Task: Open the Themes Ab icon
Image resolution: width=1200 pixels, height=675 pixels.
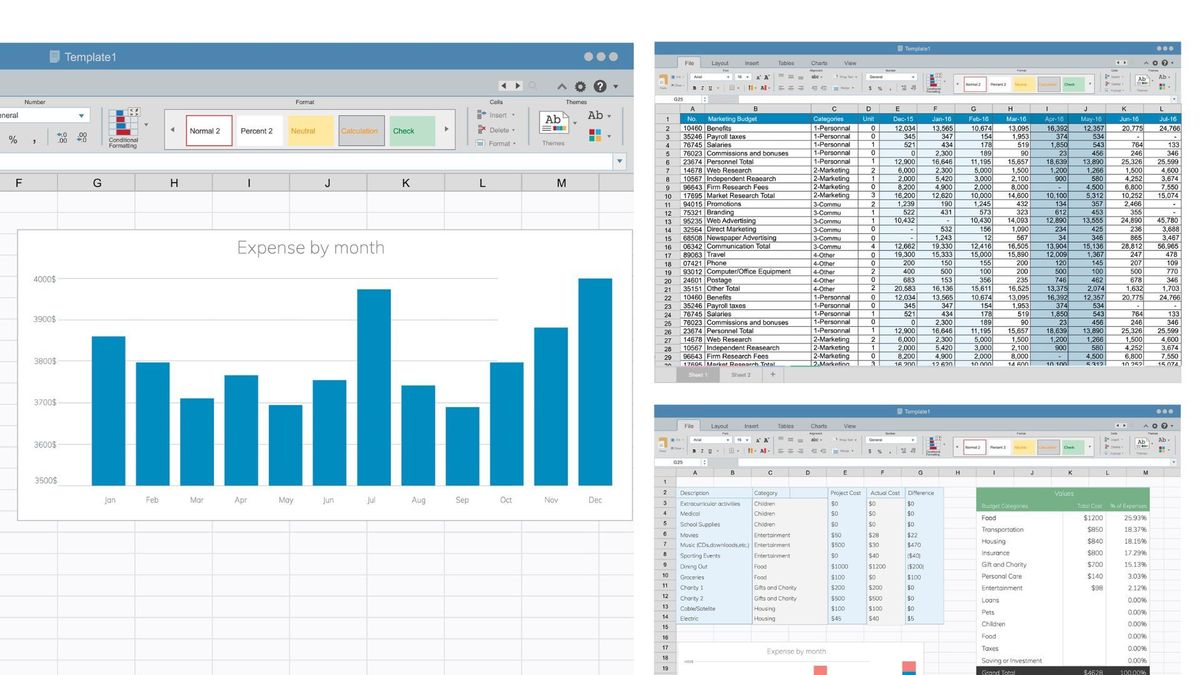Action: tap(553, 124)
